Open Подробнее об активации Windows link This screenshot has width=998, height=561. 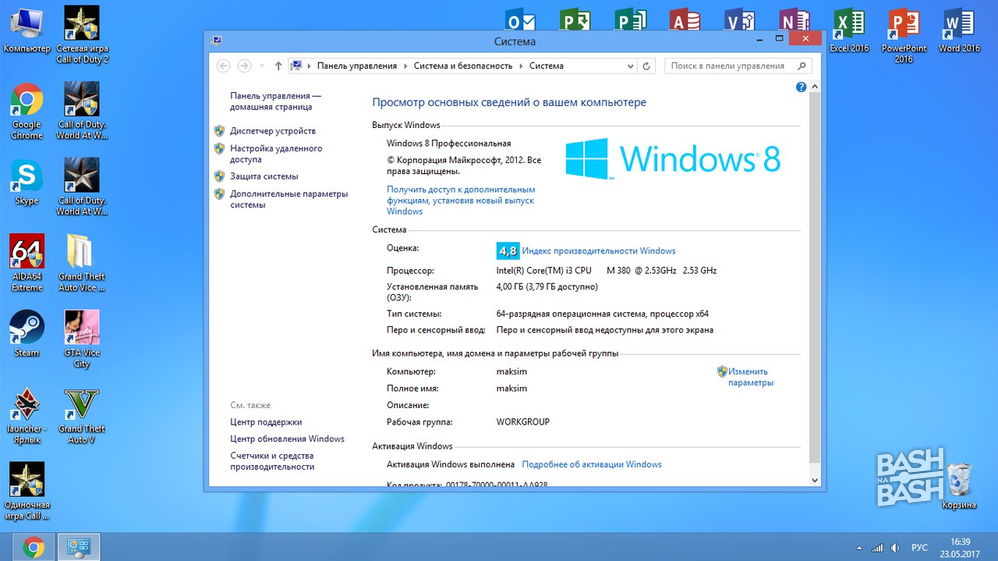coord(591,464)
